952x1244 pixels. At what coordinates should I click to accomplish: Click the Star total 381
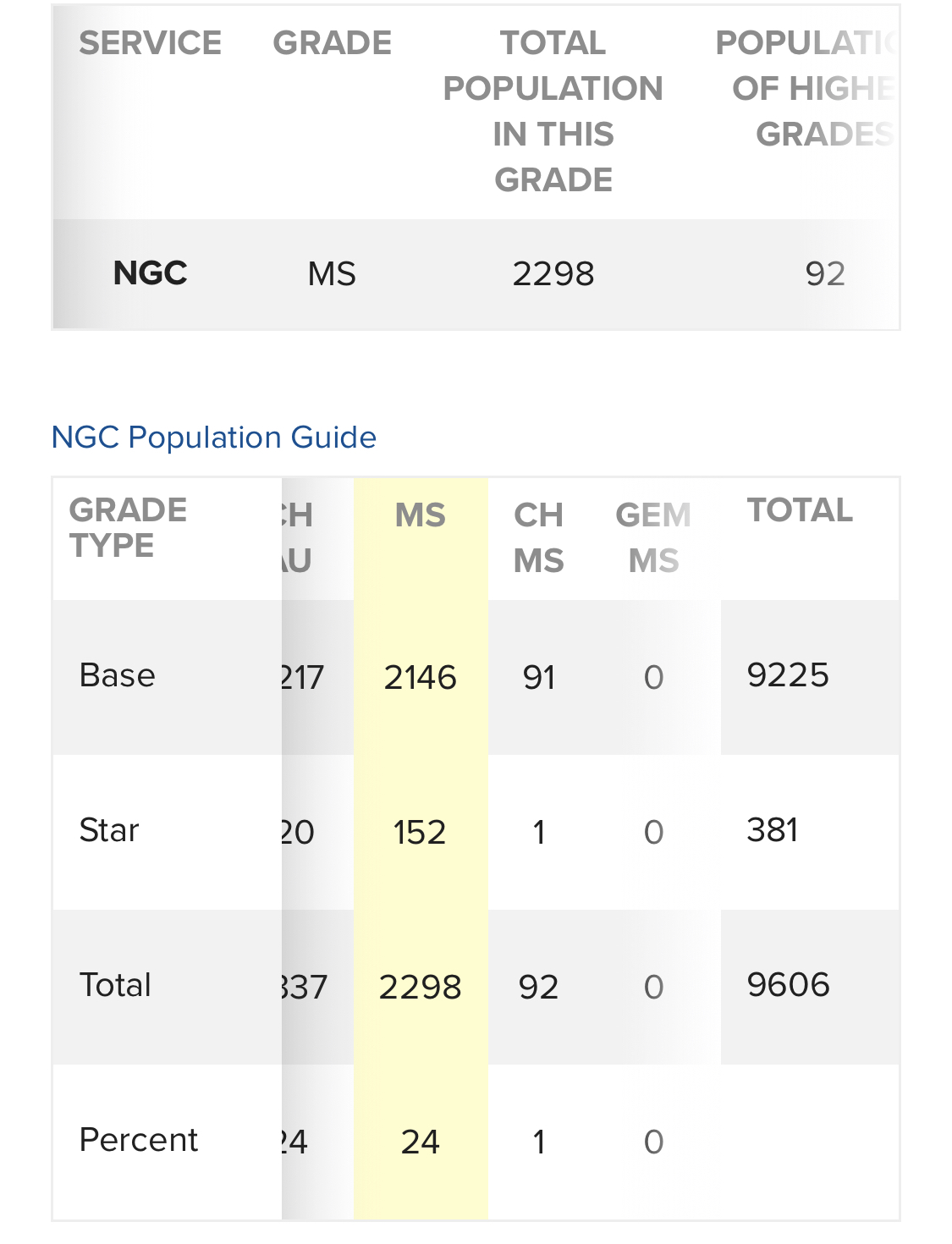coord(773,830)
